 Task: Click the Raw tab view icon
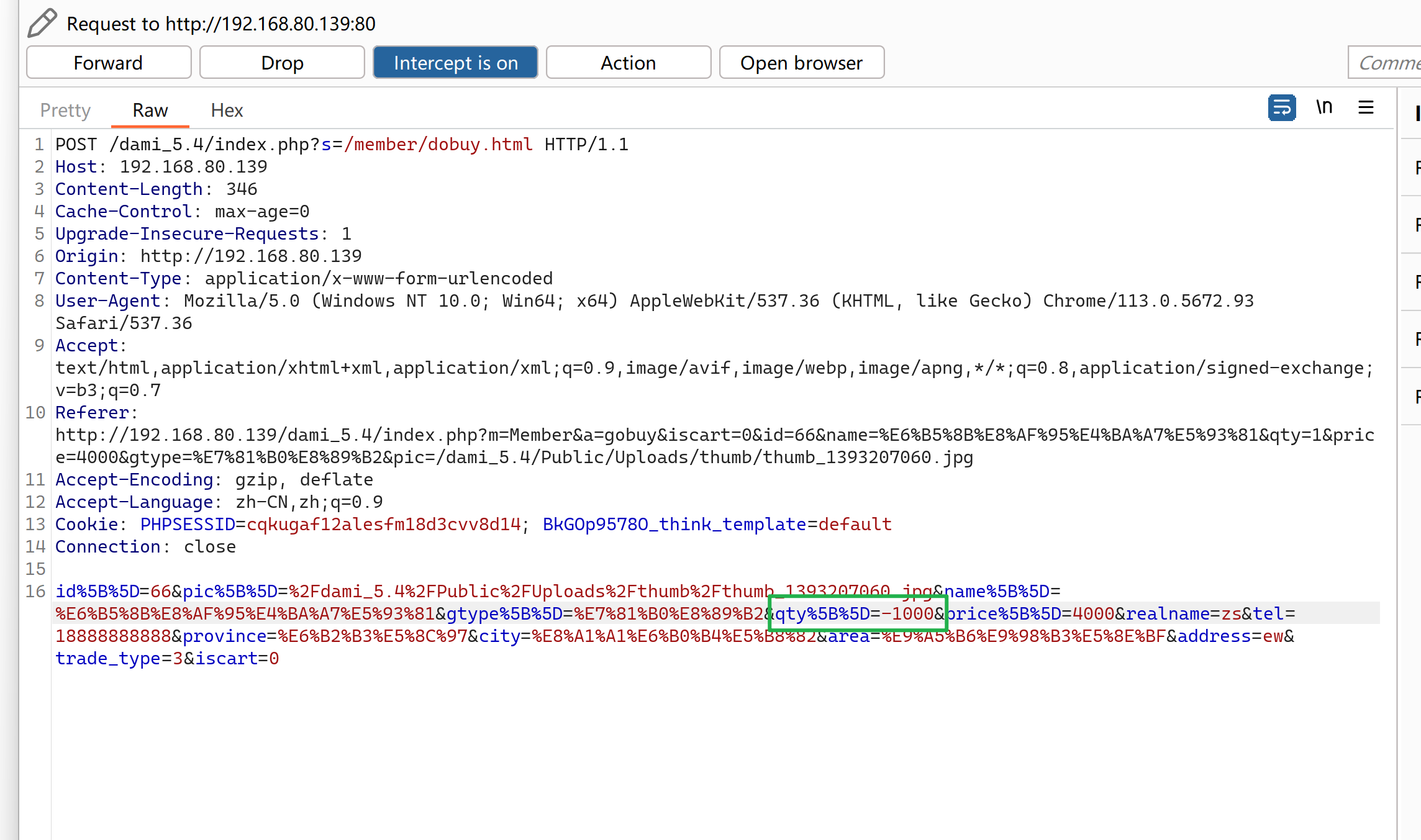click(x=150, y=110)
